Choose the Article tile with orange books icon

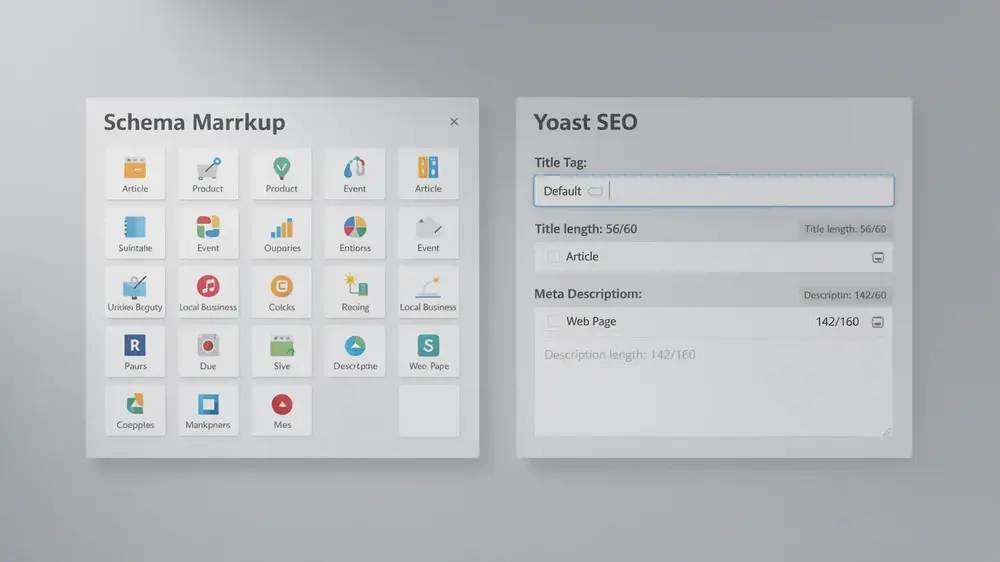point(428,174)
